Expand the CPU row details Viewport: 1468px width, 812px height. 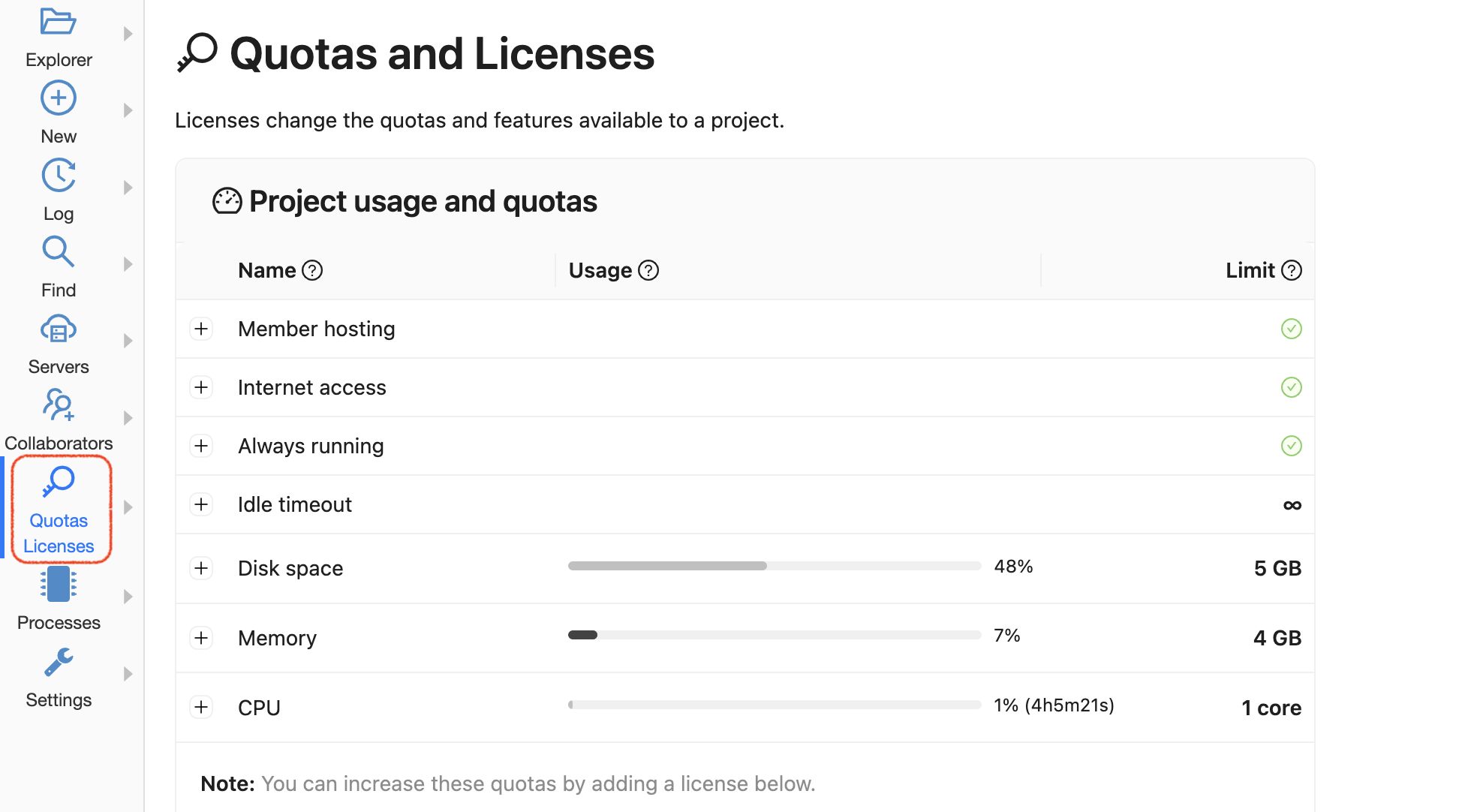tap(201, 707)
